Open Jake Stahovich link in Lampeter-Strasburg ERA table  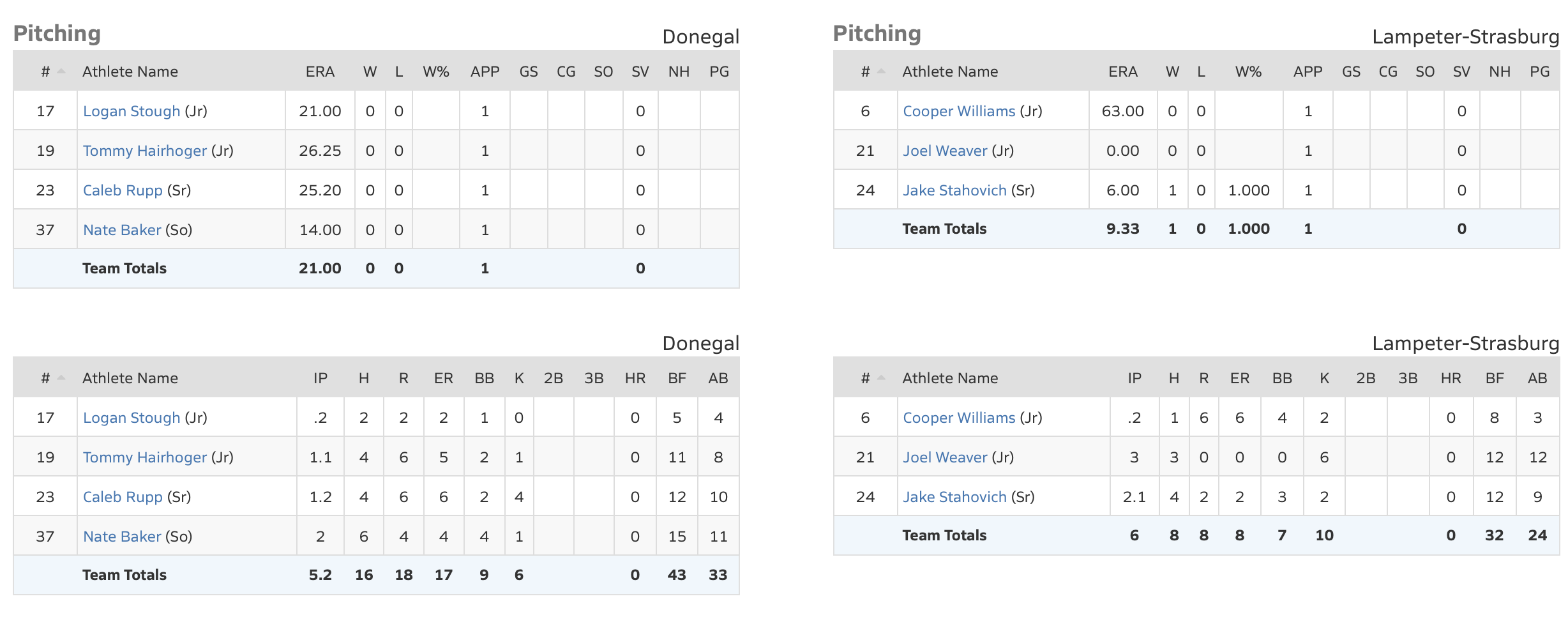click(x=954, y=190)
